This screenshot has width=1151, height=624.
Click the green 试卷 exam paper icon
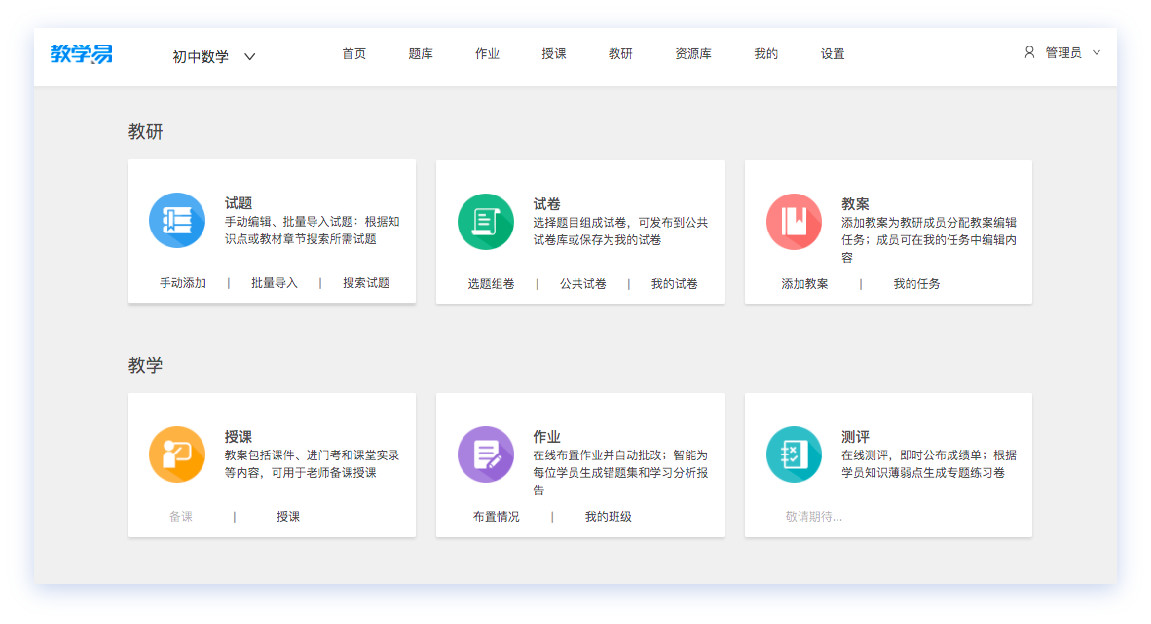[x=485, y=220]
